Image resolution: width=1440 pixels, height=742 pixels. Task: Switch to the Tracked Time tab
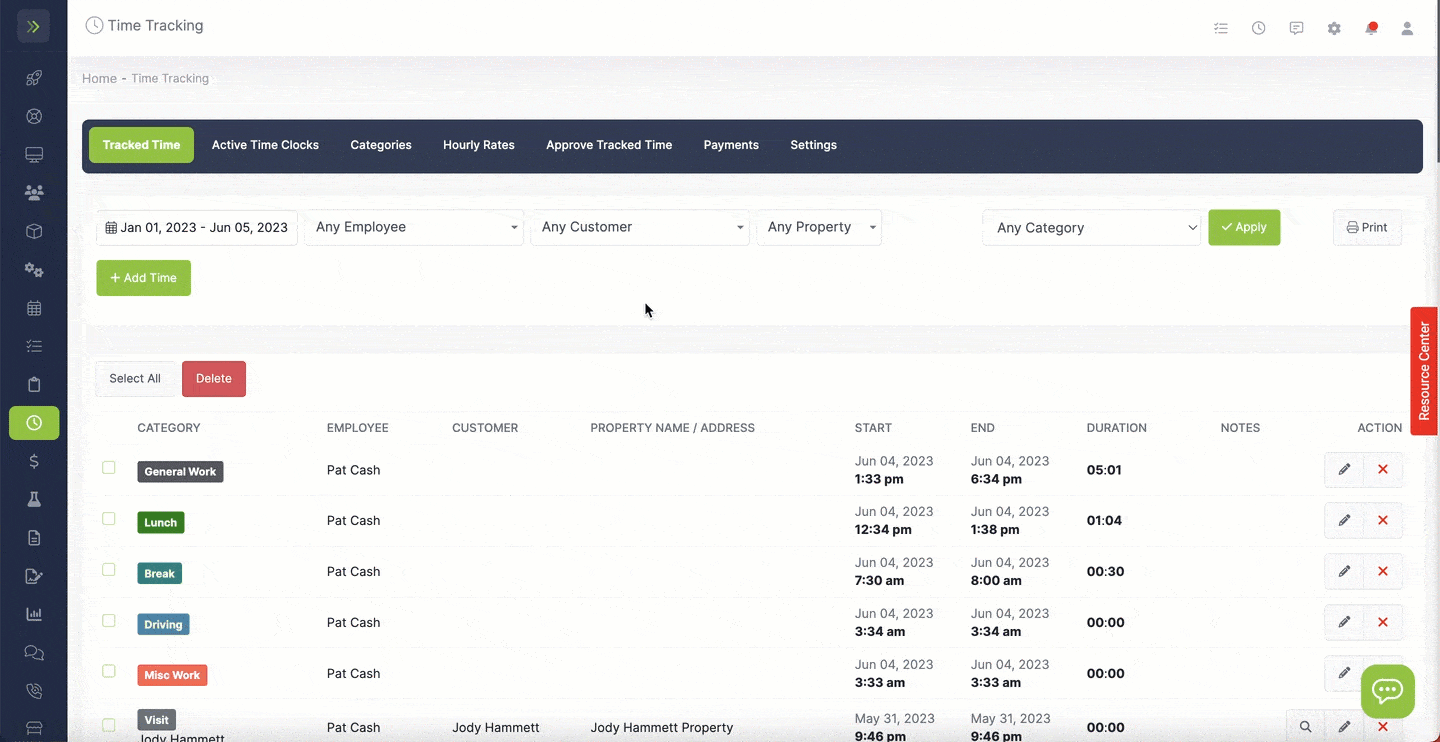pyautogui.click(x=141, y=145)
